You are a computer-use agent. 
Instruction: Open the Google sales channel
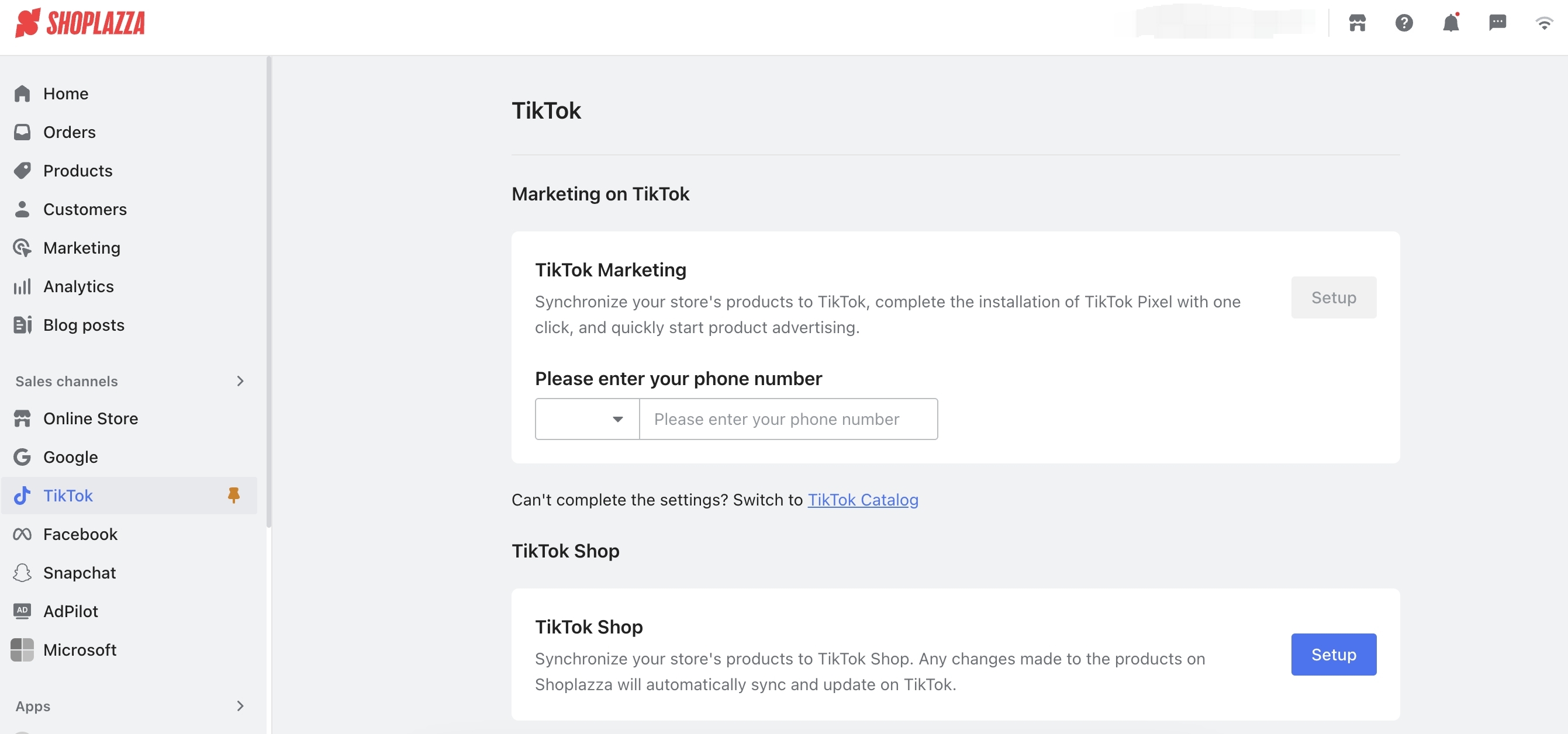tap(70, 456)
